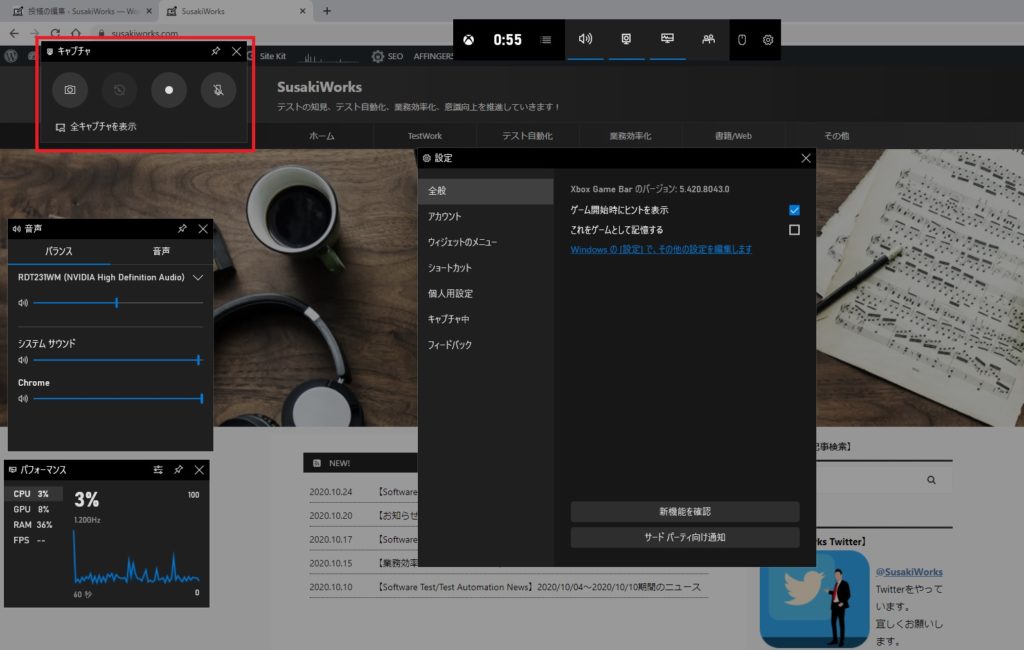Image resolution: width=1024 pixels, height=650 pixels.
Task: Switch to the 音声 tab in Audio widget
Action: [161, 251]
